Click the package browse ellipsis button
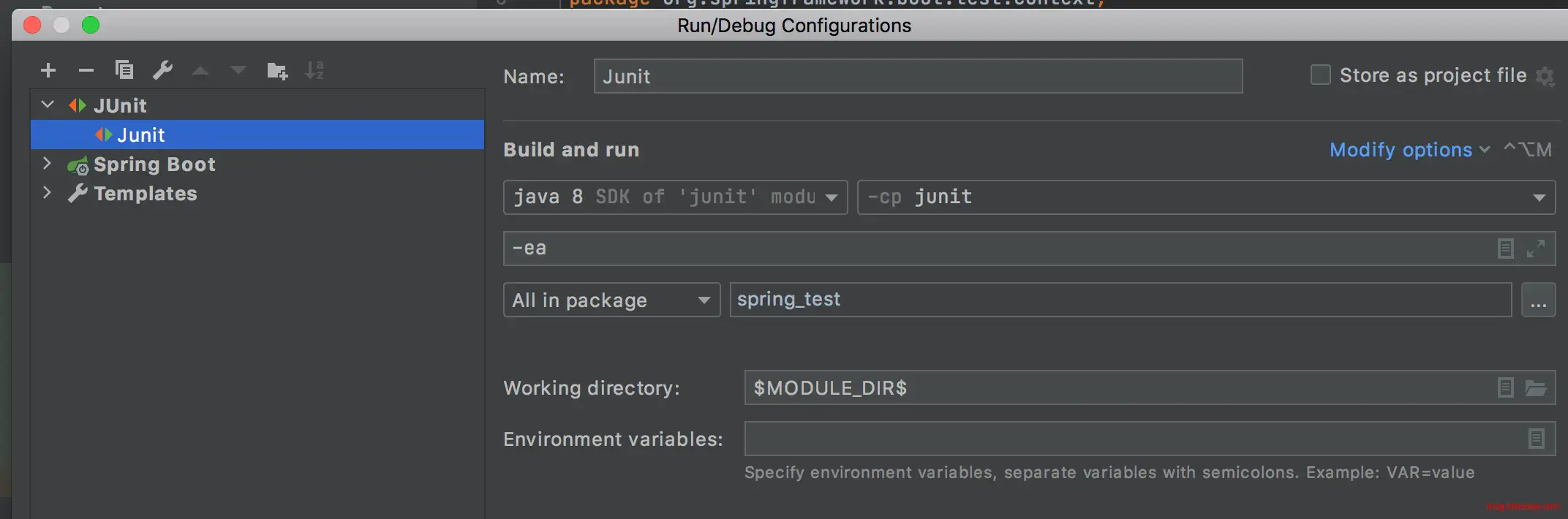 [1538, 300]
